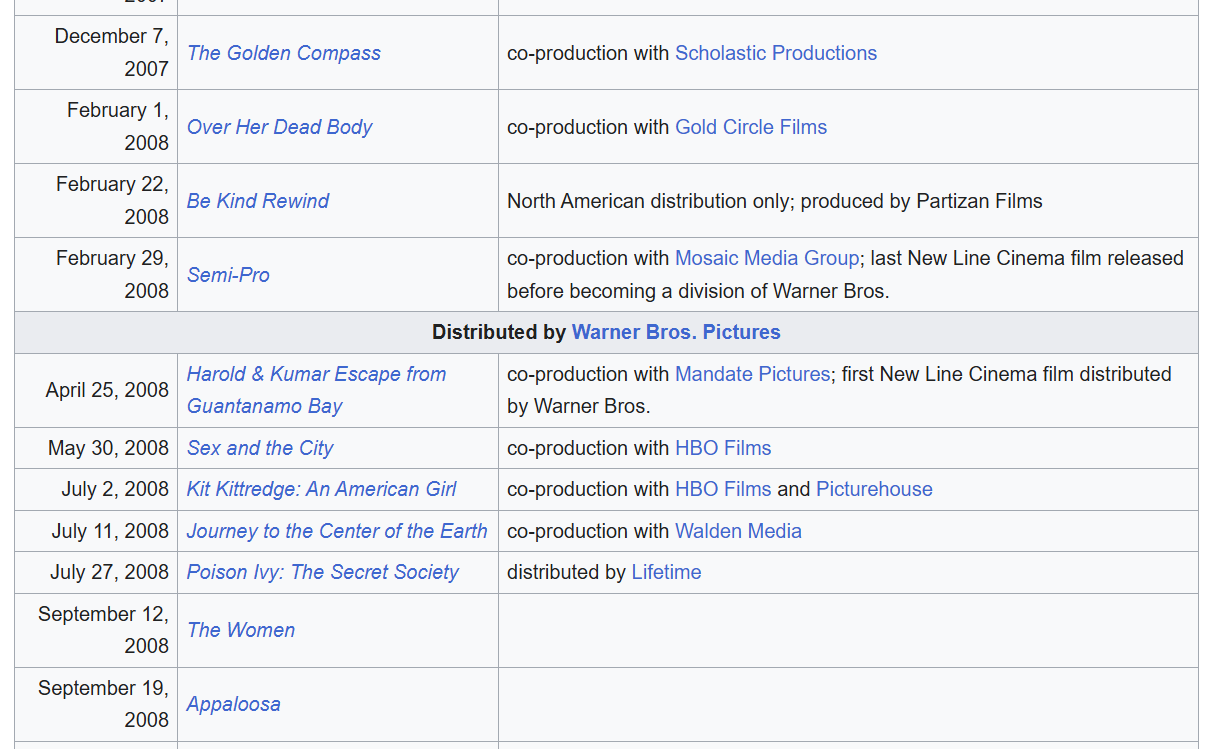Open the Sex and the City link
The height and width of the screenshot is (749, 1208).
point(260,448)
